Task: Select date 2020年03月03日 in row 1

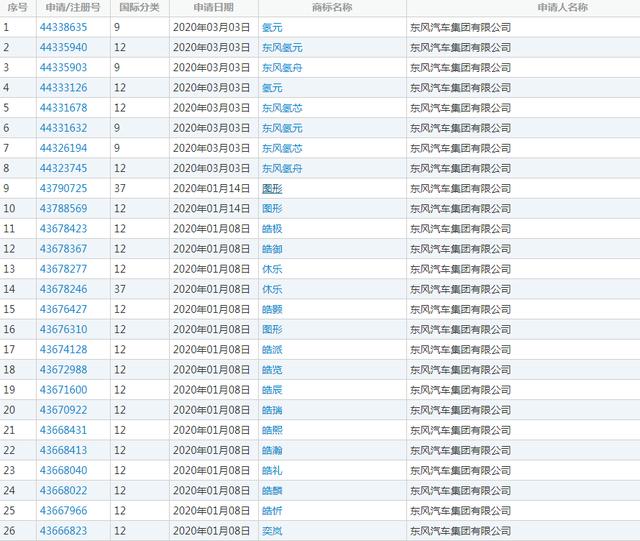Action: click(211, 27)
